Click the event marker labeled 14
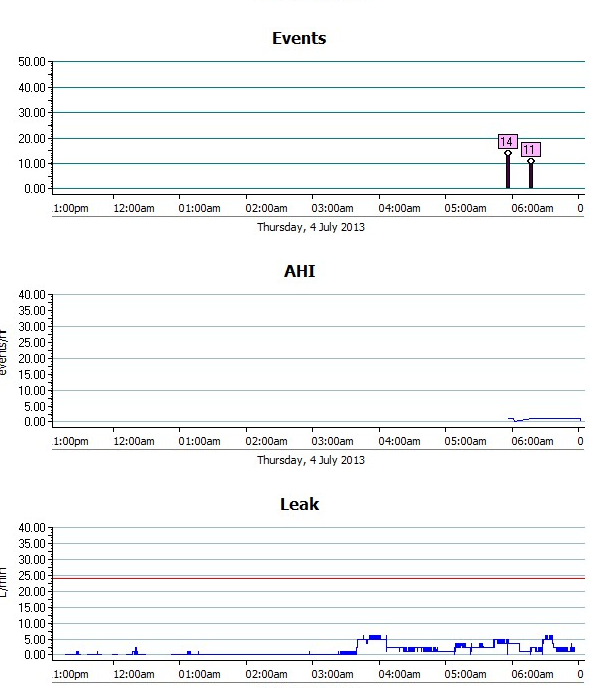The image size is (613, 688). [507, 142]
